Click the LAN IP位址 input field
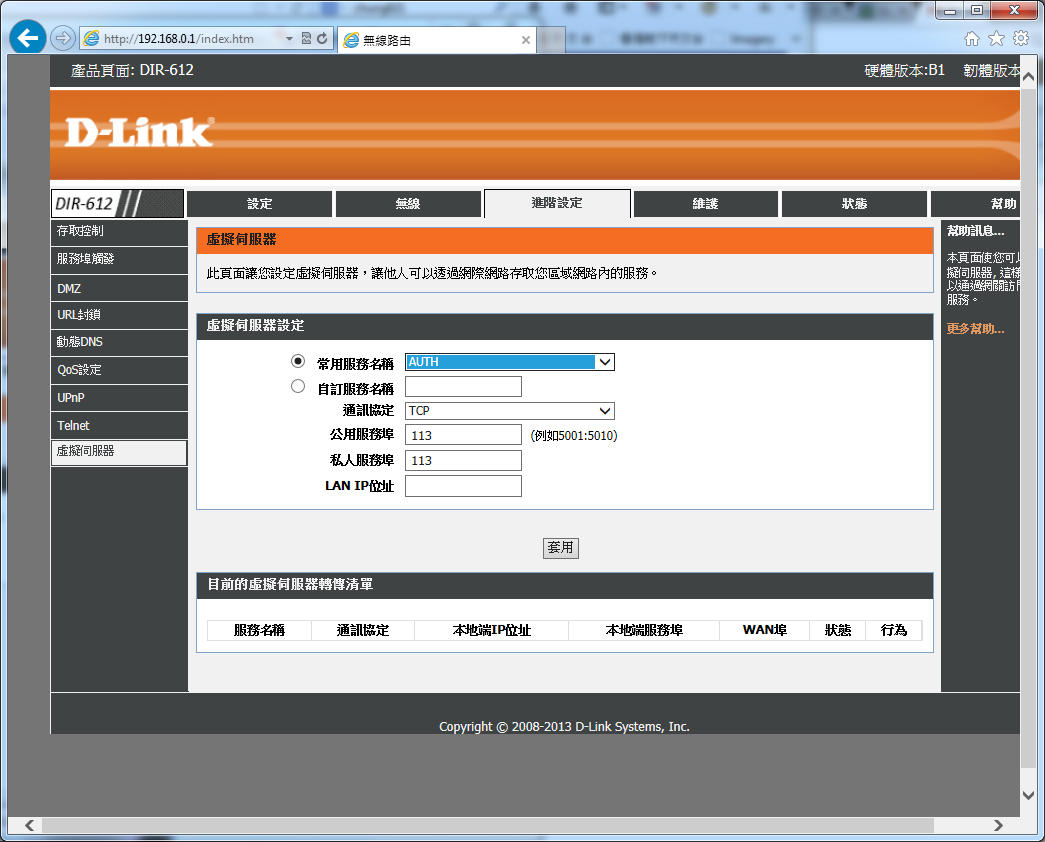Image resolution: width=1045 pixels, height=842 pixels. point(463,486)
